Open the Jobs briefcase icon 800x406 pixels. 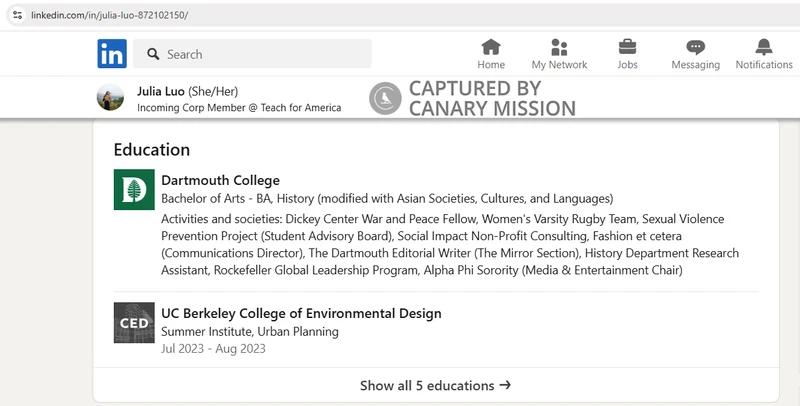[x=627, y=47]
